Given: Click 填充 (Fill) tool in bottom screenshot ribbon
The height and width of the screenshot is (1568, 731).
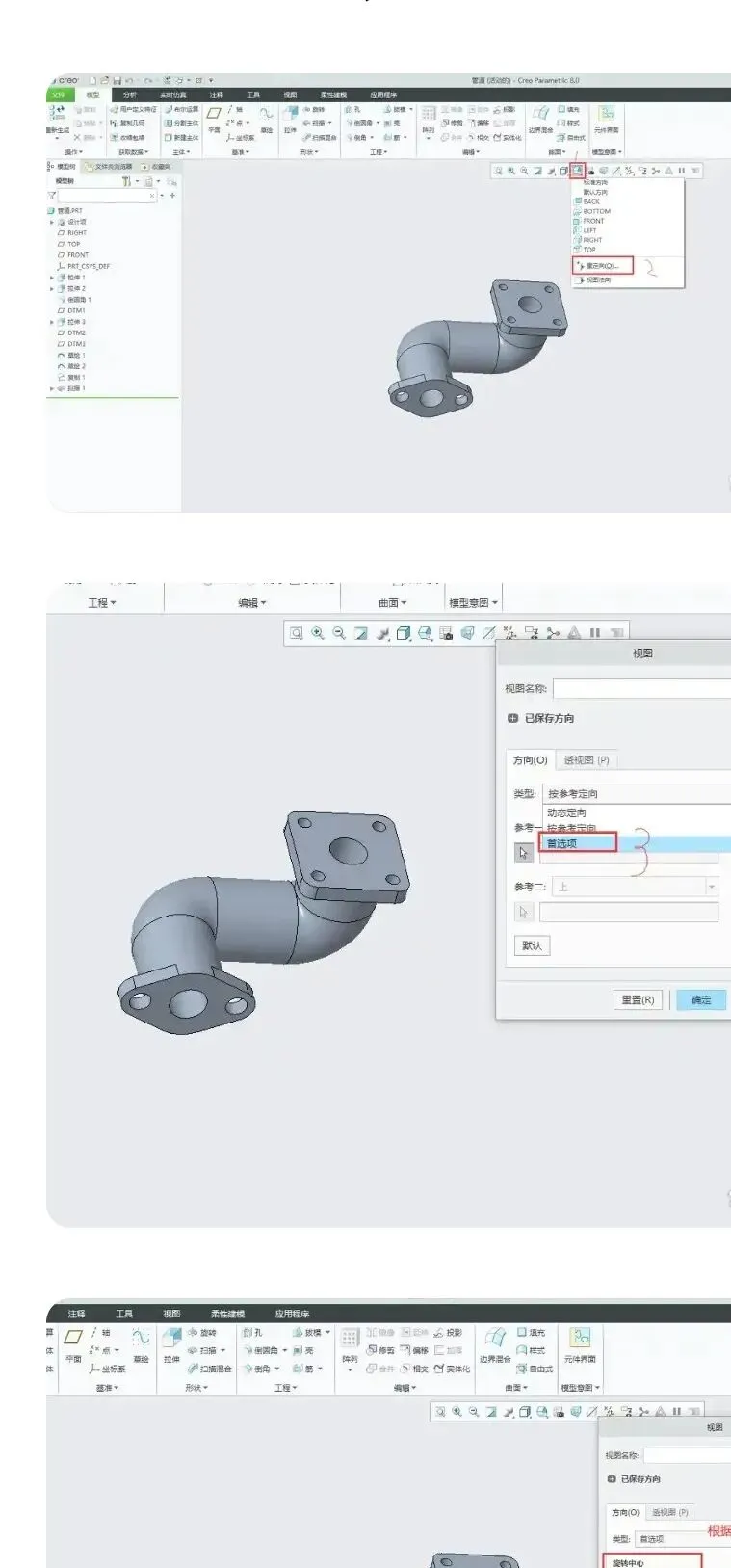Looking at the screenshot, I should (x=531, y=1333).
